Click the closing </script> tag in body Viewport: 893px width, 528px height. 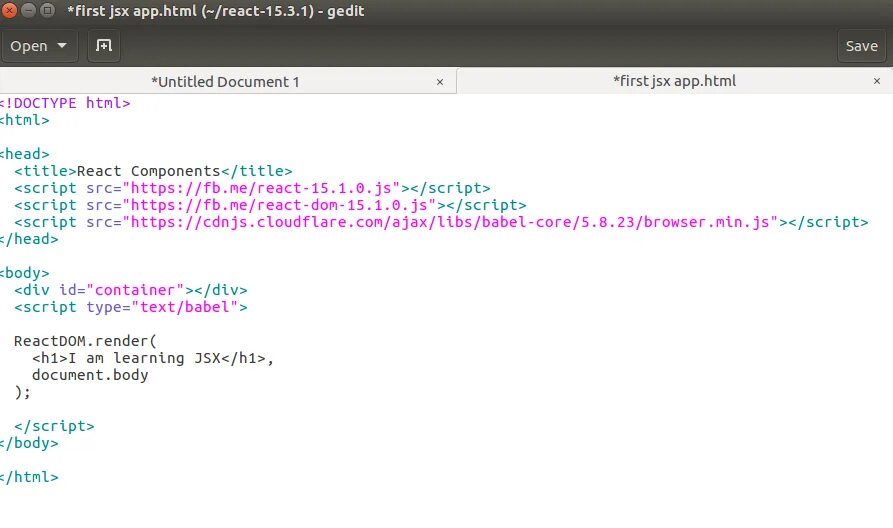click(x=54, y=426)
